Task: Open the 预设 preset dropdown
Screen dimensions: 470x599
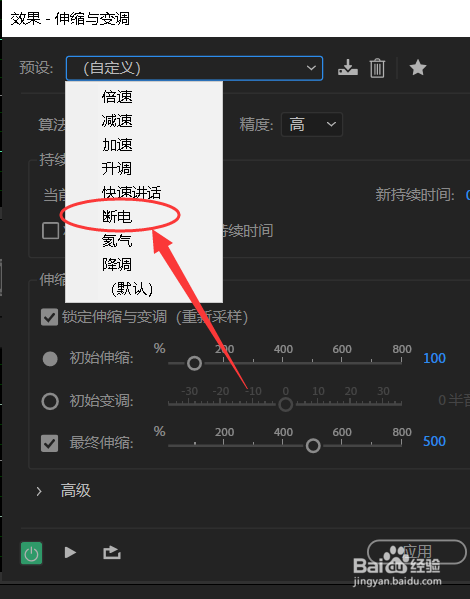Action: pos(194,68)
